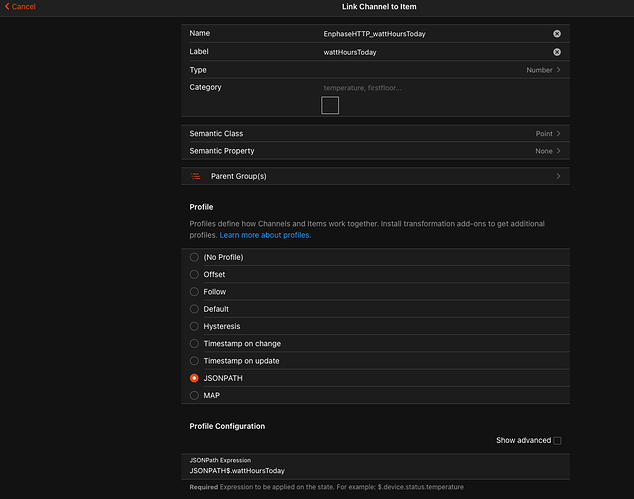Open the Type Number selector
The height and width of the screenshot is (499, 634).
coord(375,70)
